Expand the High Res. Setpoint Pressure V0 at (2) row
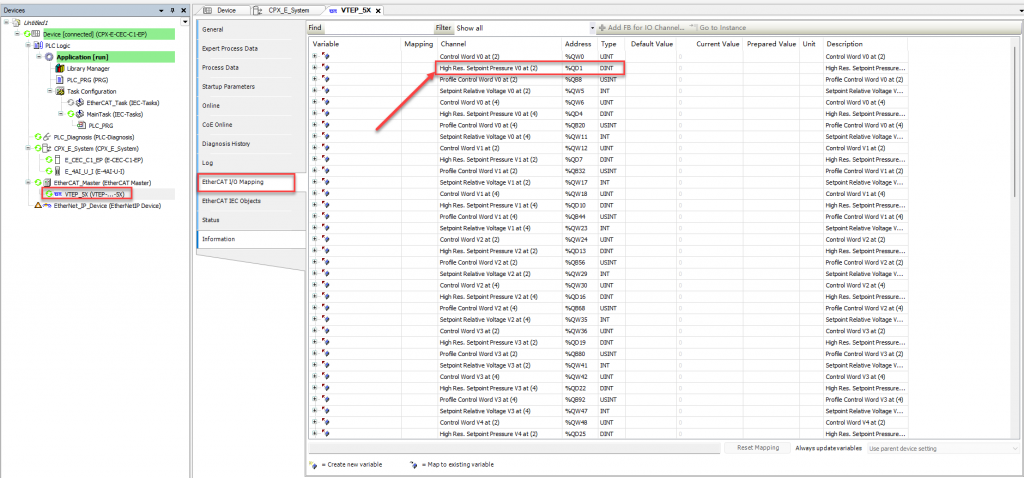 [315, 69]
